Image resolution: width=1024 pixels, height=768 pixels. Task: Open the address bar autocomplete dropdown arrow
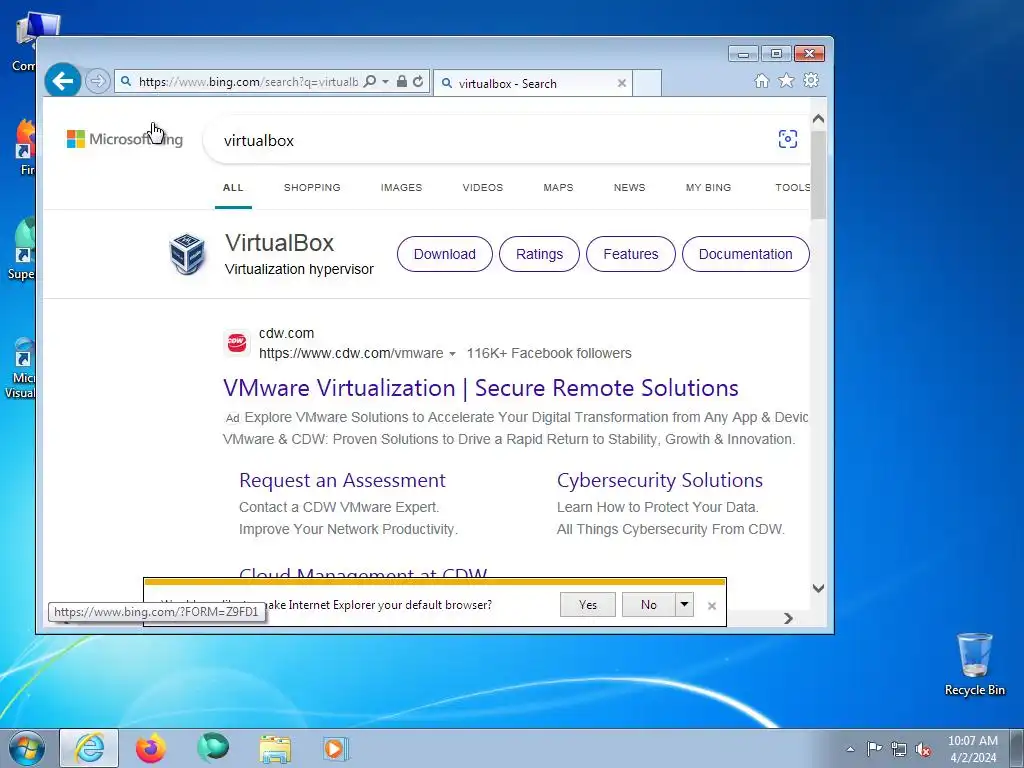point(385,82)
